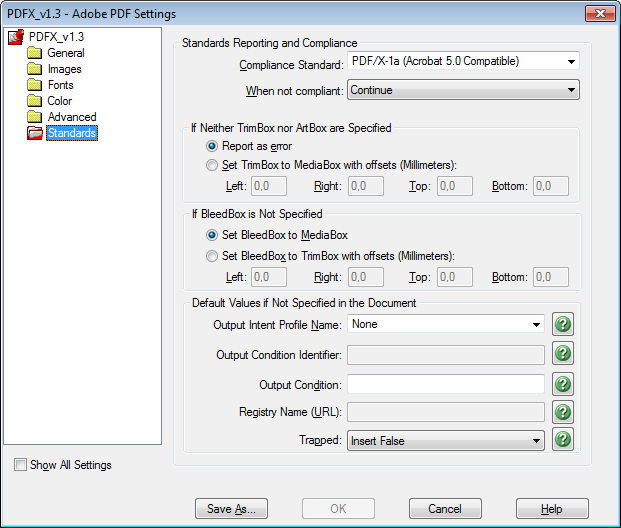The image size is (621, 528).
Task: Open the Compliance Standard dropdown
Action: (x=463, y=61)
